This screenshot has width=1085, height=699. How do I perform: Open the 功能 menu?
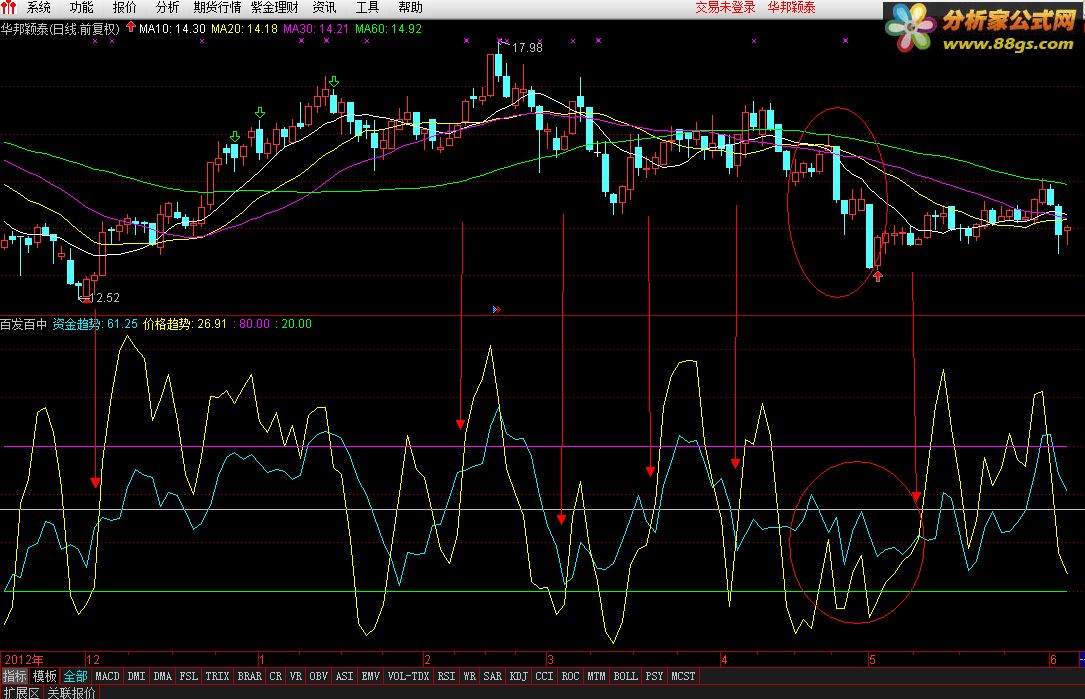[x=81, y=8]
